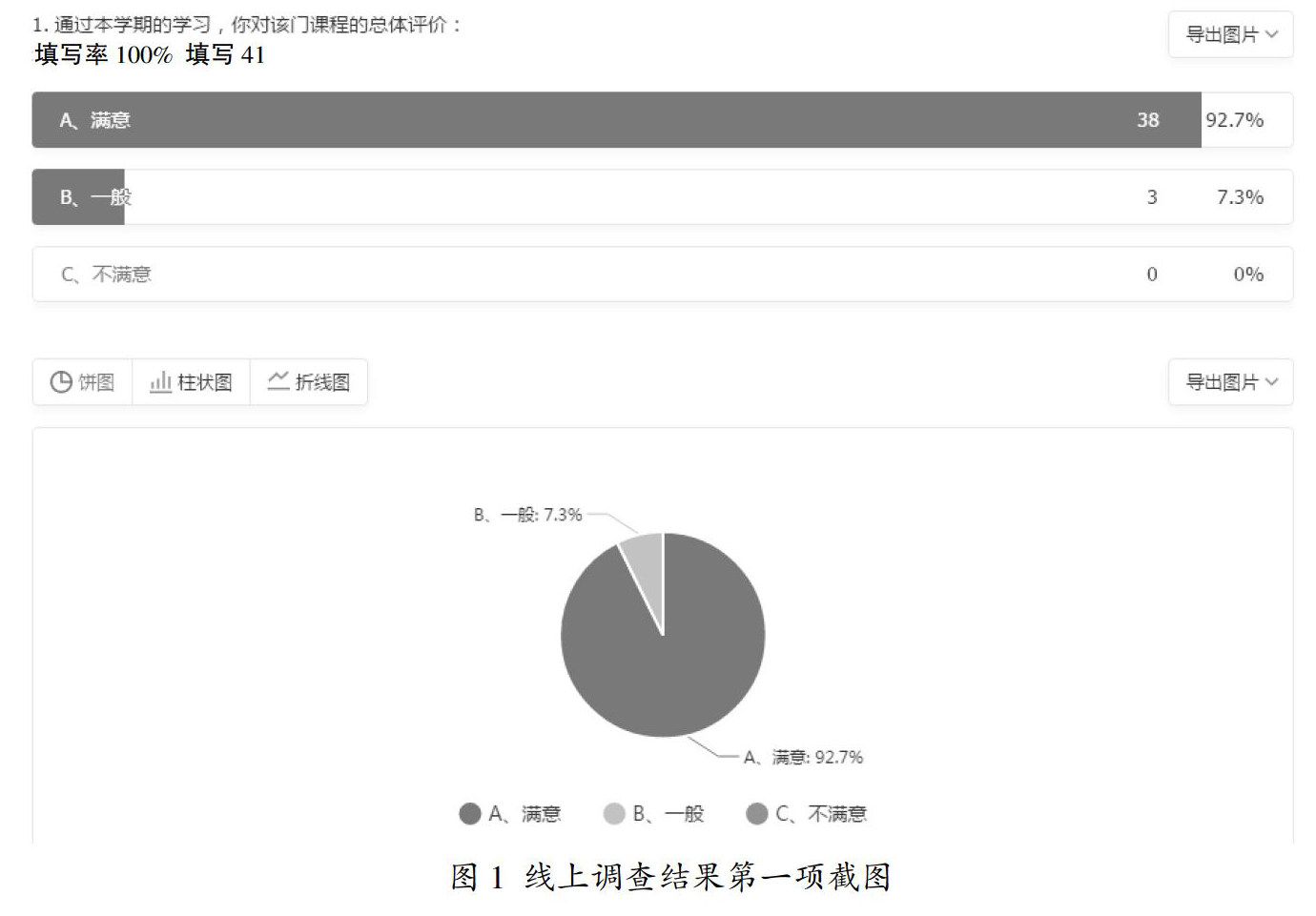Click the bar chart icon in the 柱状图 tab
The image size is (1316, 916).
pos(160,382)
